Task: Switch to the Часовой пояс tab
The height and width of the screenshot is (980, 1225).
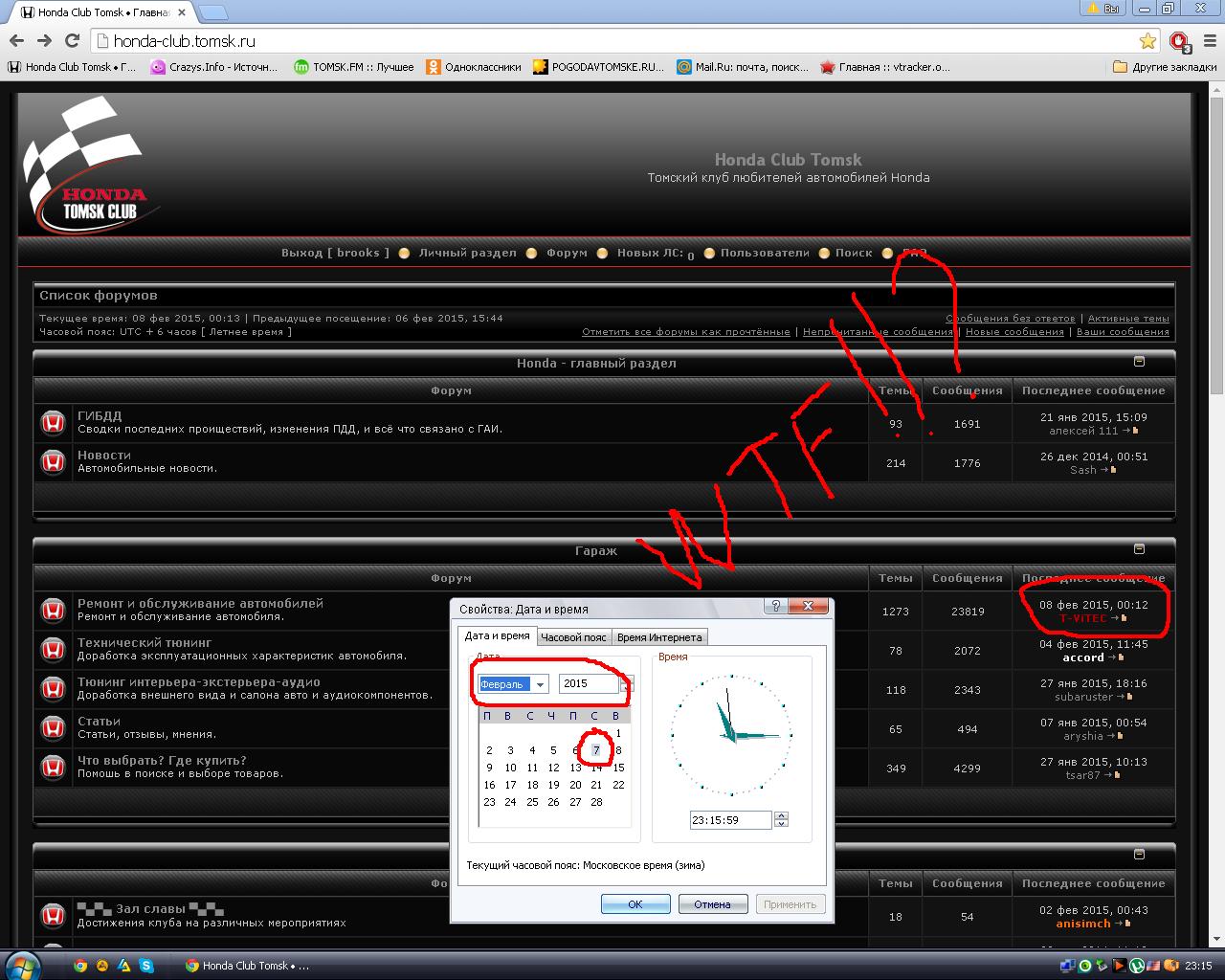Action: (573, 637)
